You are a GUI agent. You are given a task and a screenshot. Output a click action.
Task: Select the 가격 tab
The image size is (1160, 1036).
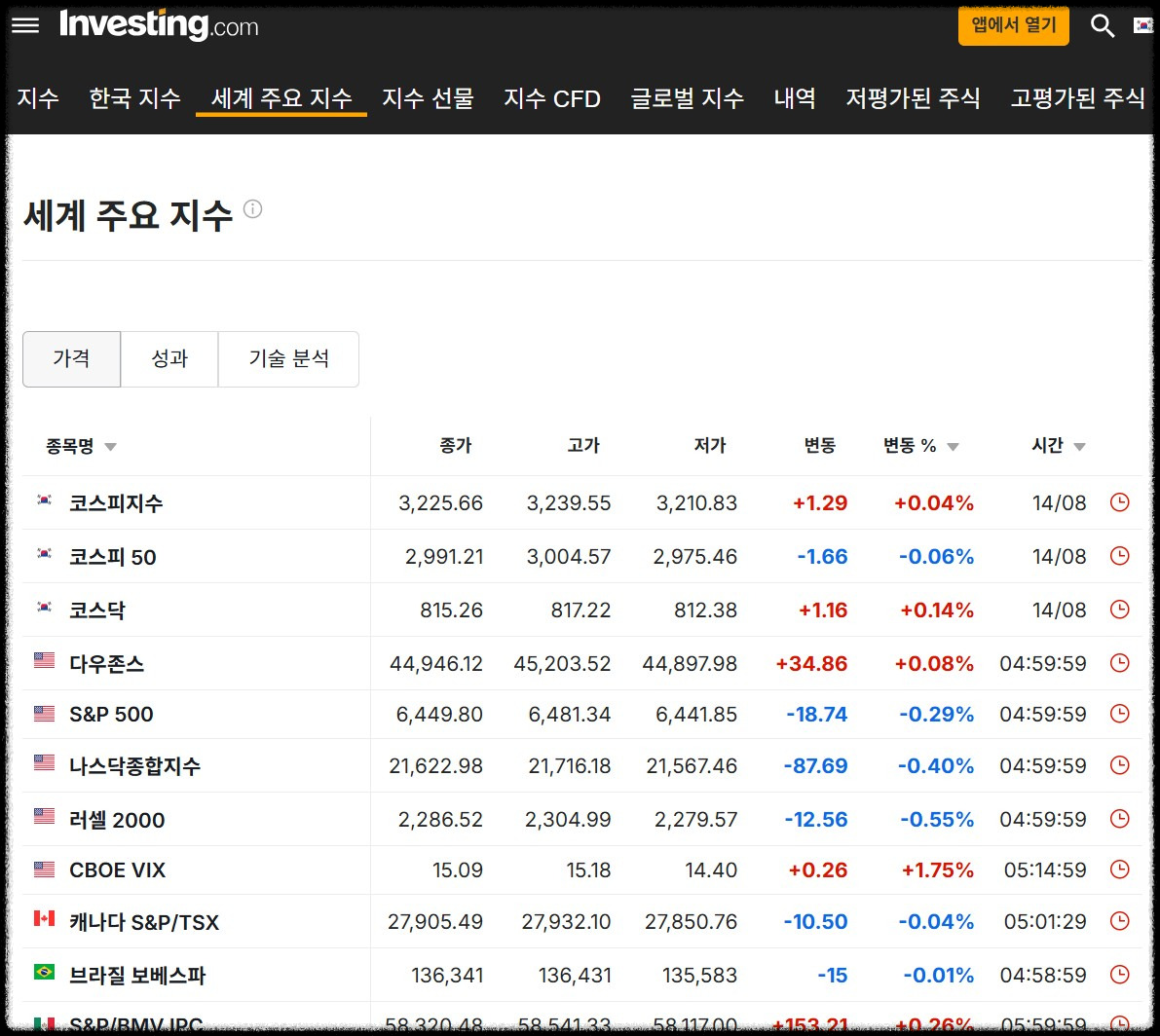[72, 359]
